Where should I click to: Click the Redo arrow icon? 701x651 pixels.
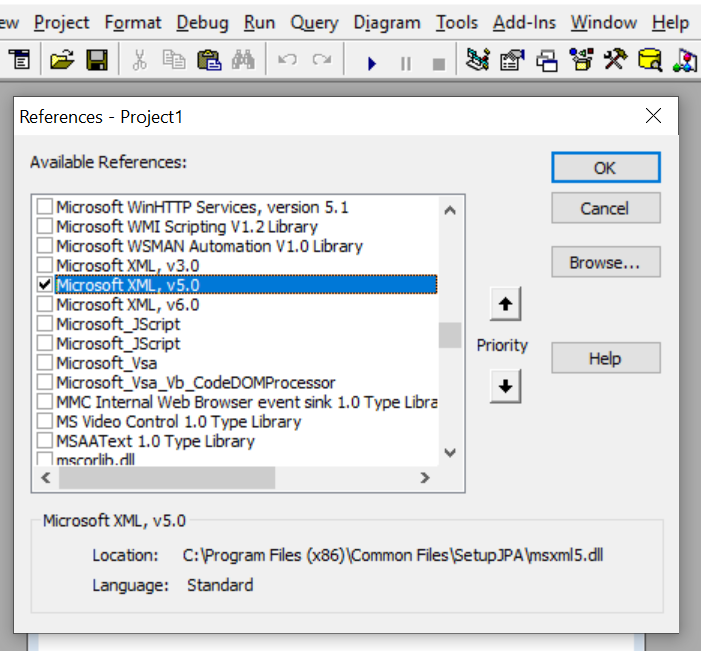322,59
